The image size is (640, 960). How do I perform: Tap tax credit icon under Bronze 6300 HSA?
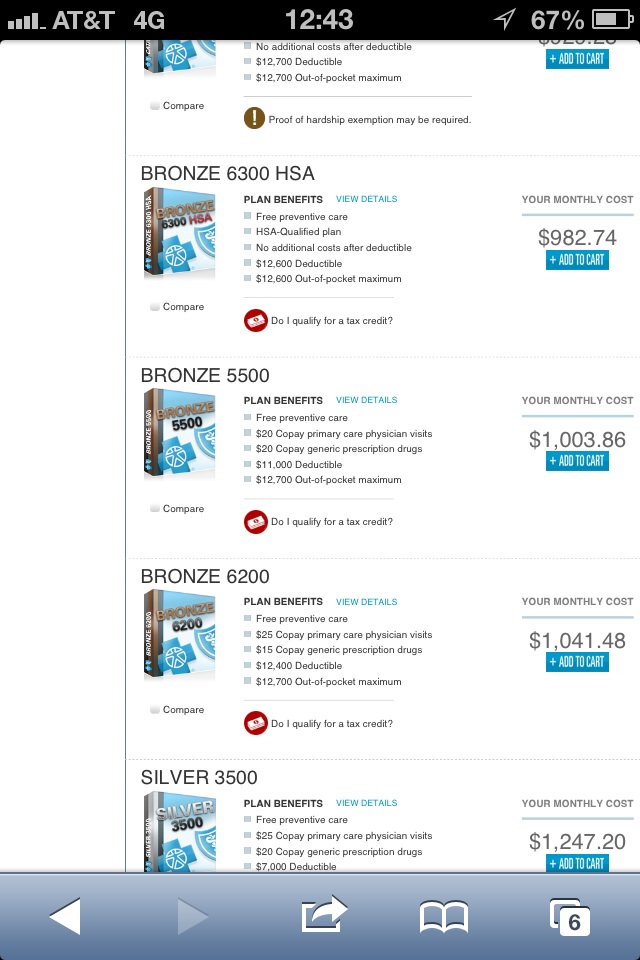pyautogui.click(x=255, y=320)
